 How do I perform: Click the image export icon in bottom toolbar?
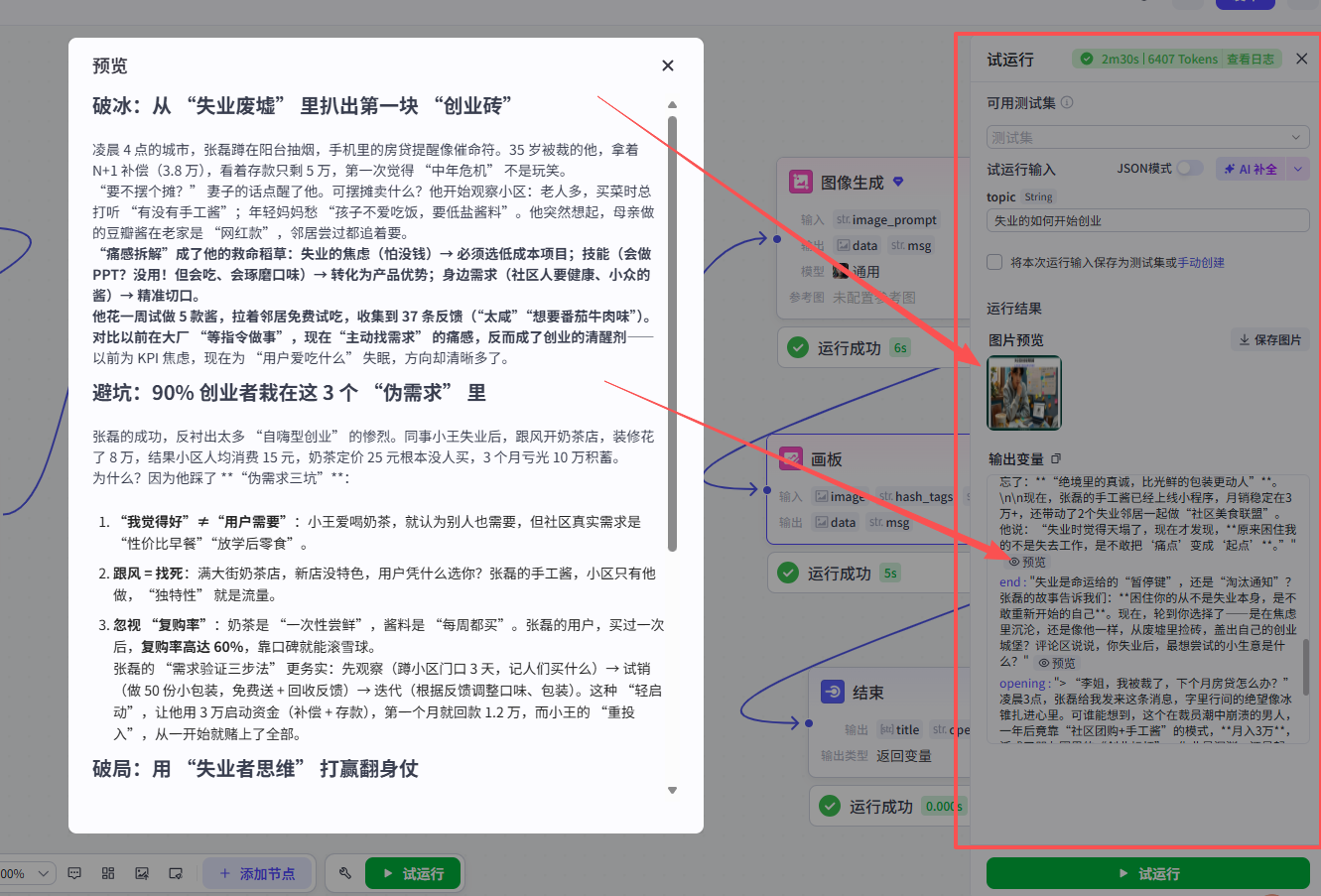pyautogui.click(x=142, y=873)
